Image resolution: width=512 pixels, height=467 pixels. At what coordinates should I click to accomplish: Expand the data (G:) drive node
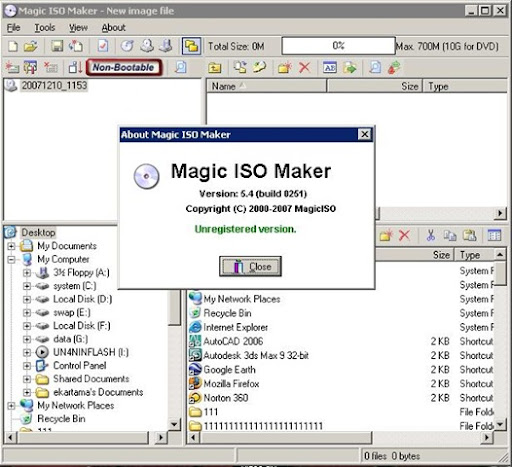[x=27, y=339]
